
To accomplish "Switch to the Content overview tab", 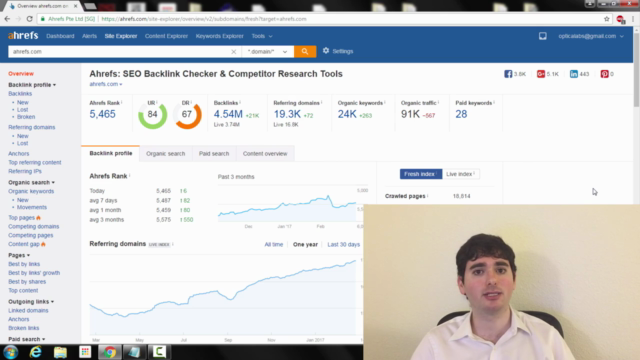I will tap(265, 153).
